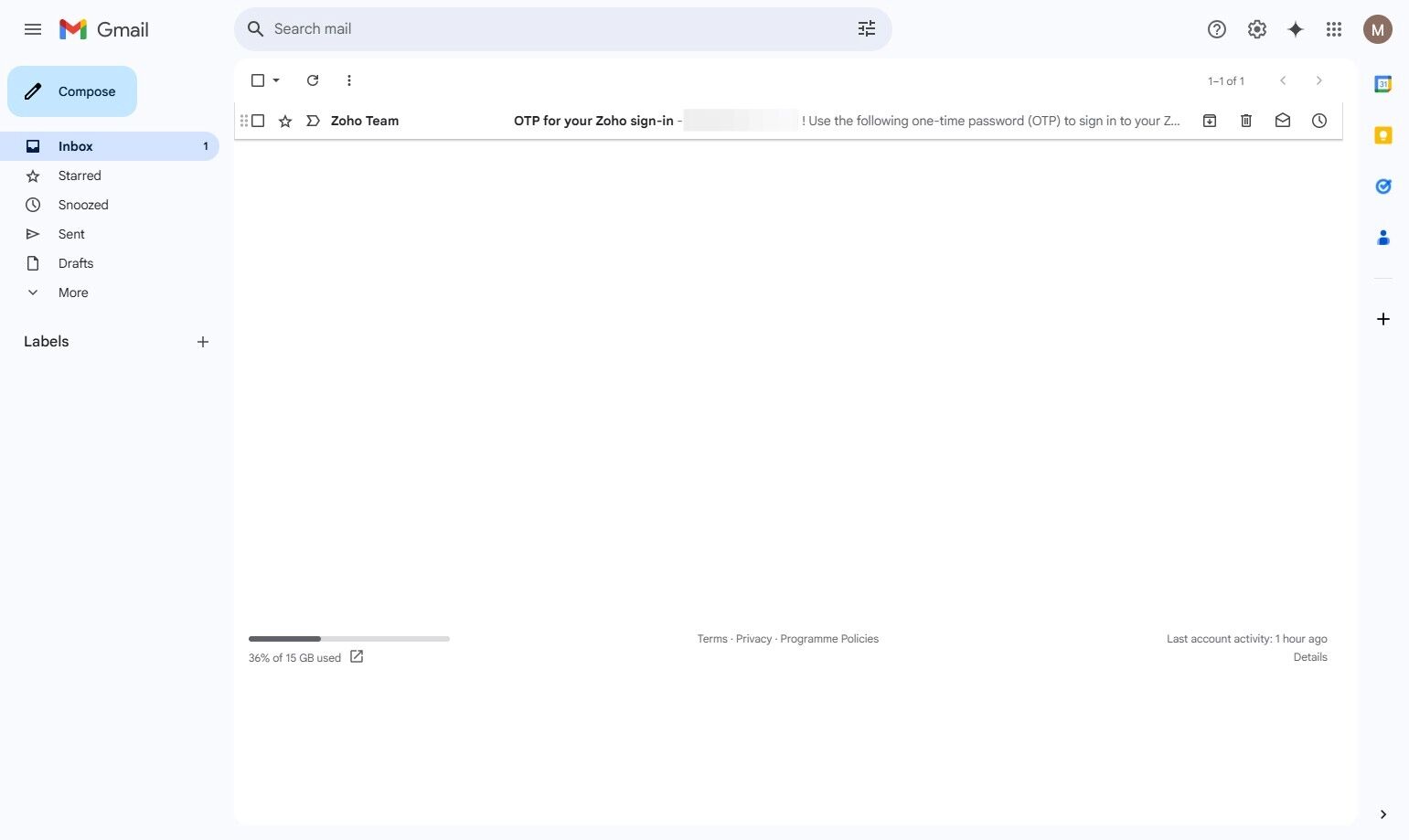Open account activity Details link
Viewport: 1409px width, 840px height.
point(1310,657)
